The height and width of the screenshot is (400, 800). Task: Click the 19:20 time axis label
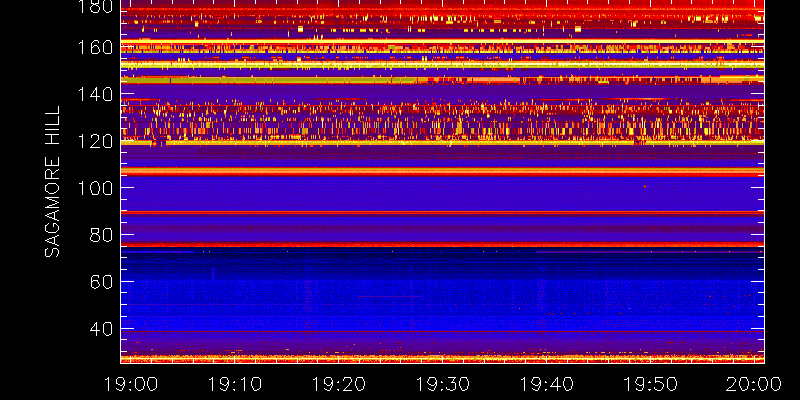(338, 384)
